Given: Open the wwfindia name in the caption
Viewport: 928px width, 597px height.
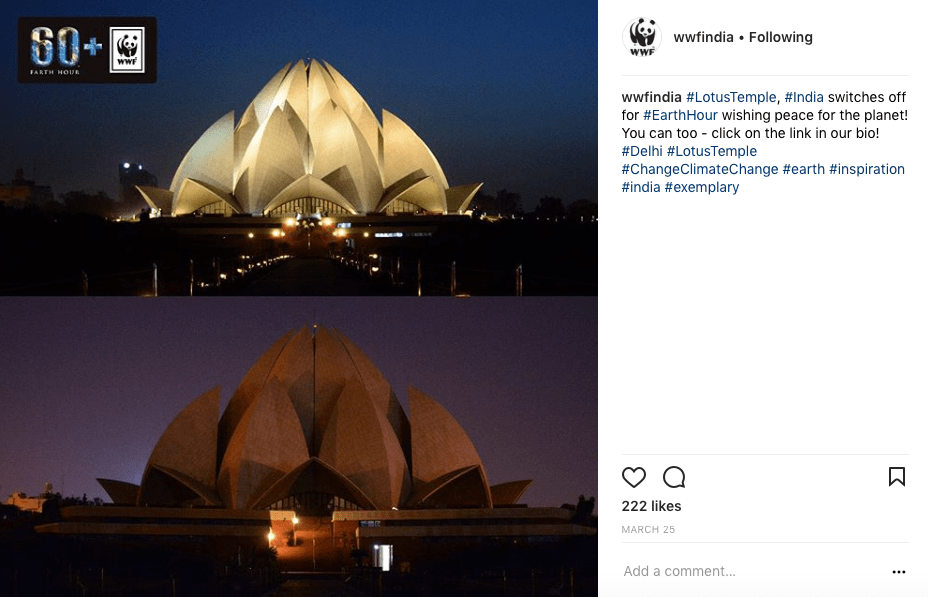Looking at the screenshot, I should (651, 97).
